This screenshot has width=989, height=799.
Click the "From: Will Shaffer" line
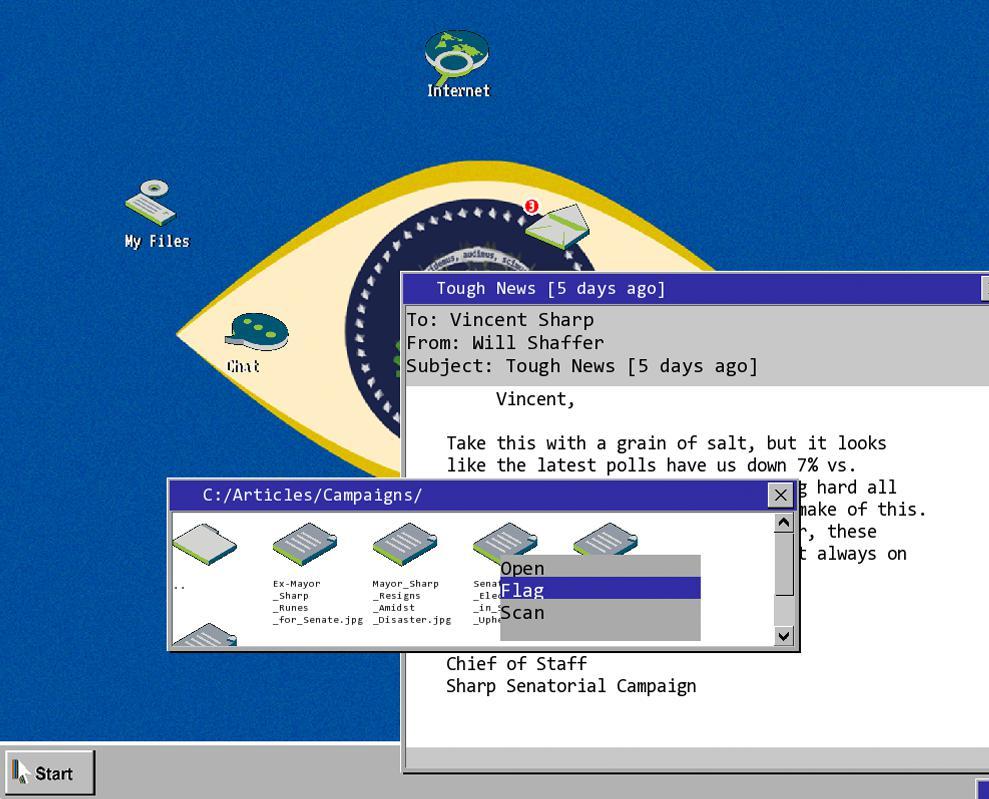(x=505, y=342)
